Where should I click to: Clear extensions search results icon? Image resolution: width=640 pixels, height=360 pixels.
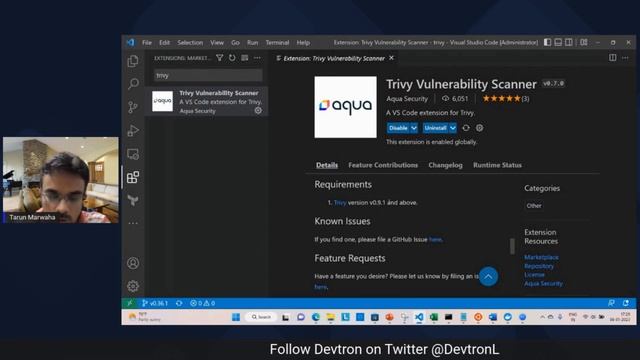244,58
